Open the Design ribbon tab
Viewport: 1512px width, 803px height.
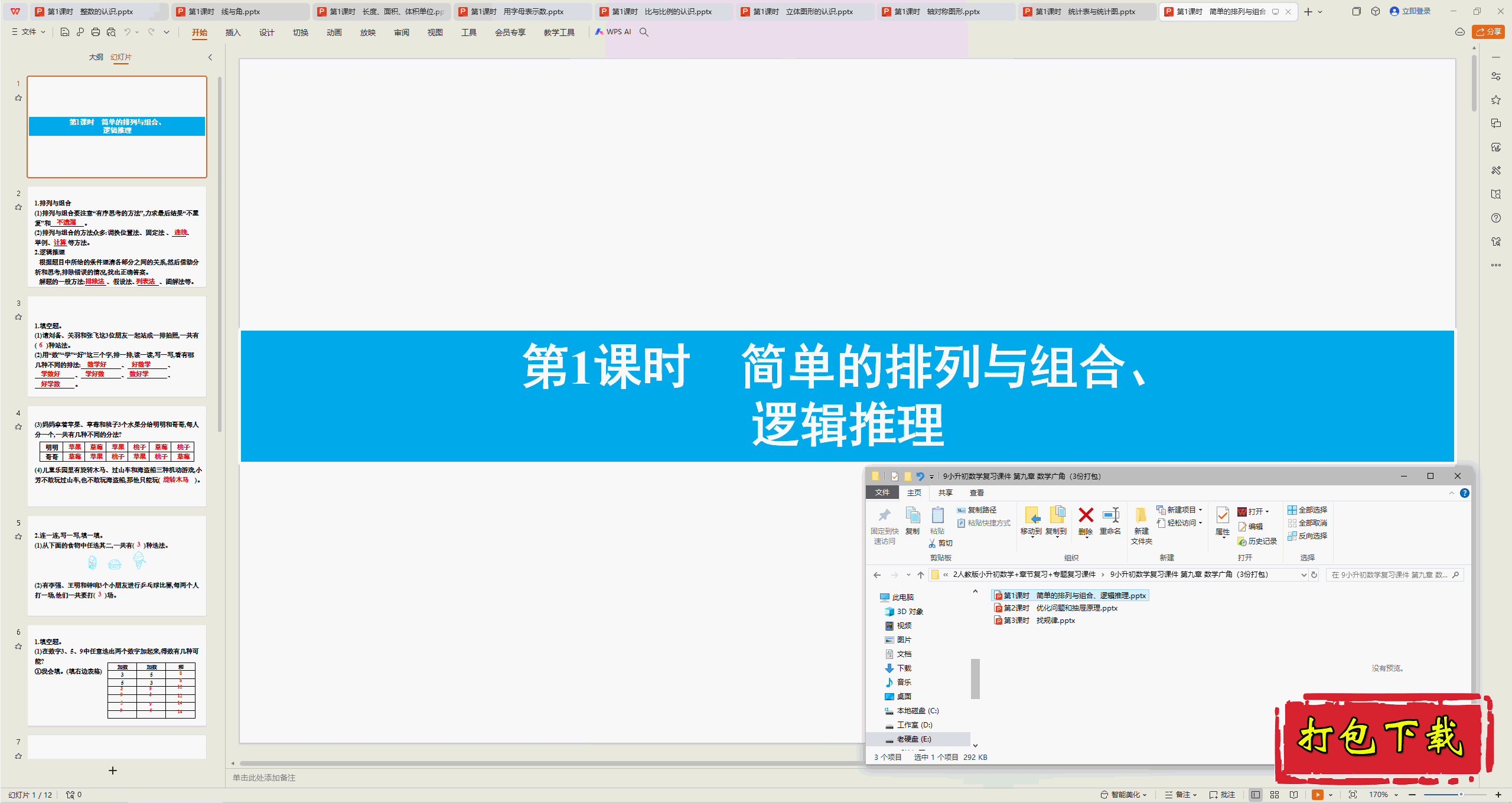266,32
